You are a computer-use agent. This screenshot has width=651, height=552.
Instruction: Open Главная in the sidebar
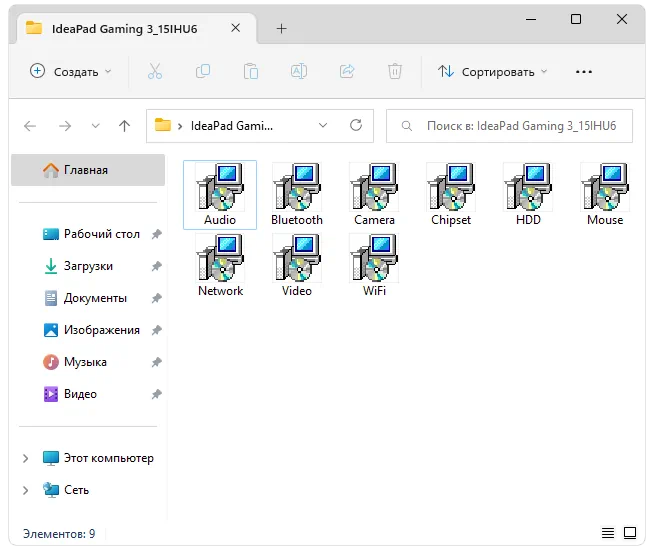pyautogui.click(x=88, y=170)
